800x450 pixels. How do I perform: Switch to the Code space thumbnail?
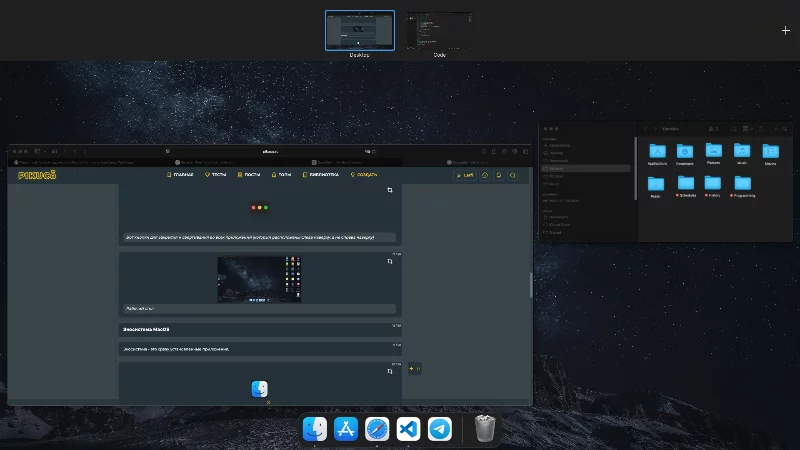tap(440, 31)
